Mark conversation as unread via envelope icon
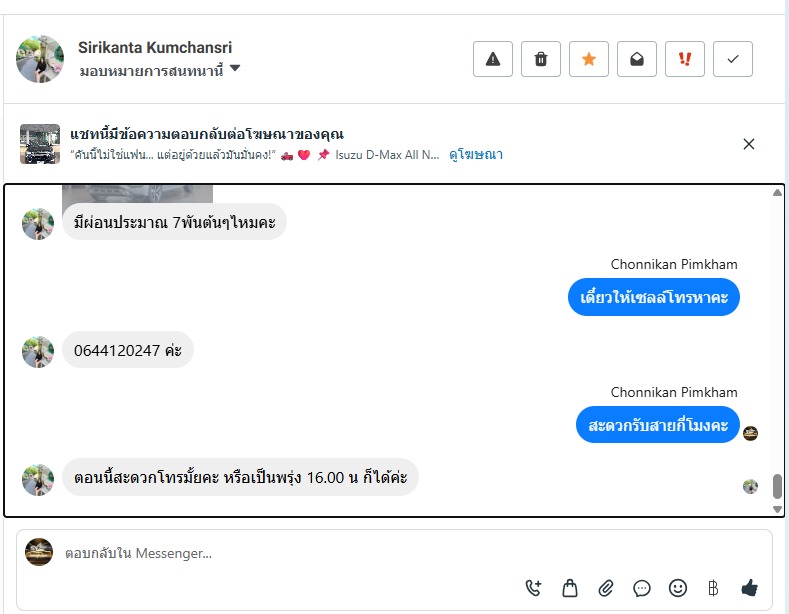The image size is (789, 614). [637, 59]
